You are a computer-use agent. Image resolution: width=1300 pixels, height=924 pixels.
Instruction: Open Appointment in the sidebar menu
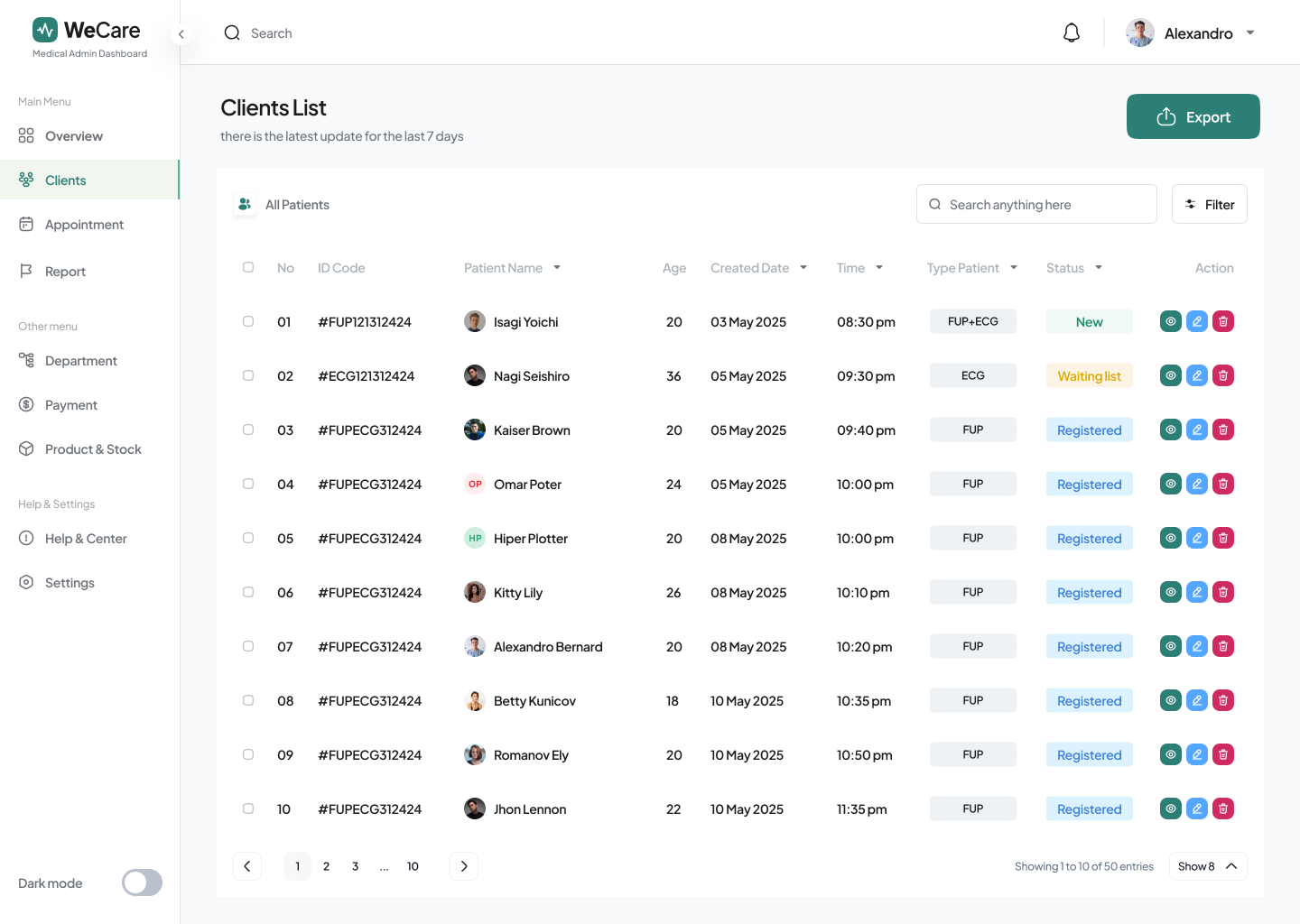click(x=84, y=225)
